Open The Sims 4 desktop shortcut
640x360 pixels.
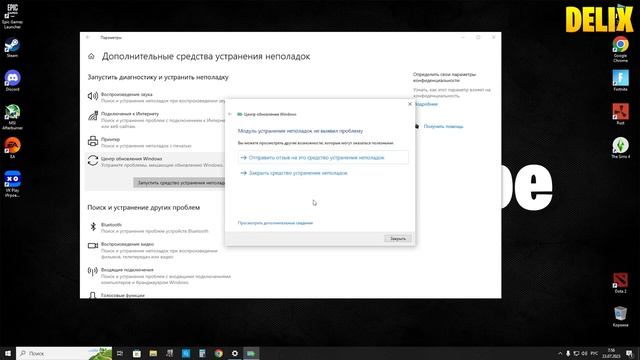click(x=620, y=148)
